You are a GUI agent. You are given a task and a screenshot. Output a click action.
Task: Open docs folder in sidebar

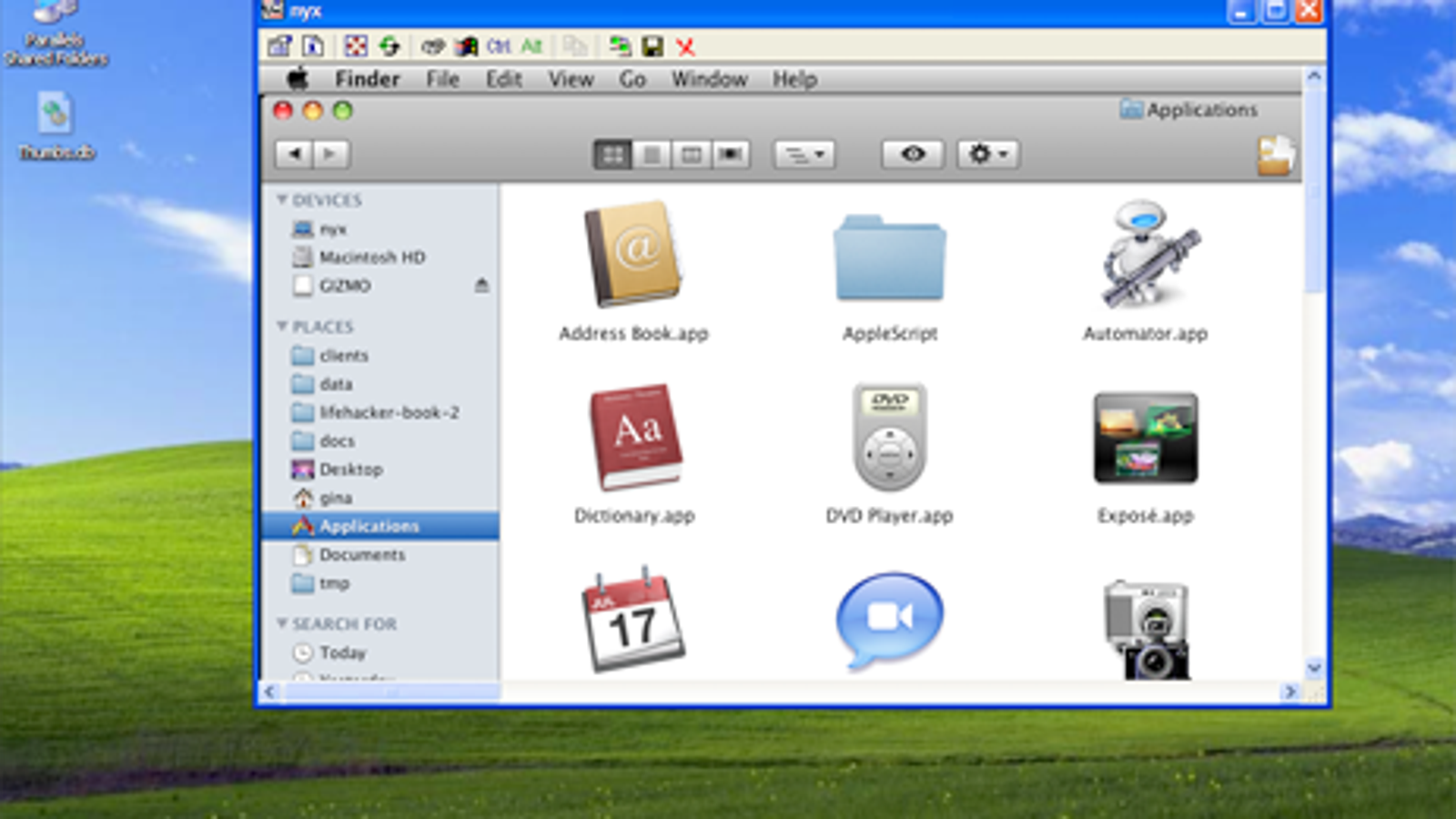click(x=379, y=440)
